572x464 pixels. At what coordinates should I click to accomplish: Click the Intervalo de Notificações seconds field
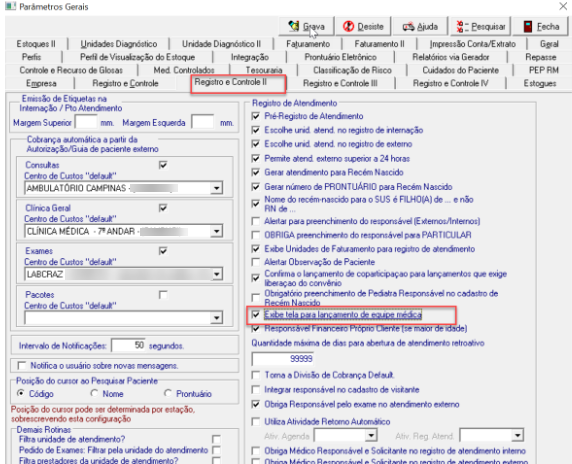pyautogui.click(x=128, y=345)
